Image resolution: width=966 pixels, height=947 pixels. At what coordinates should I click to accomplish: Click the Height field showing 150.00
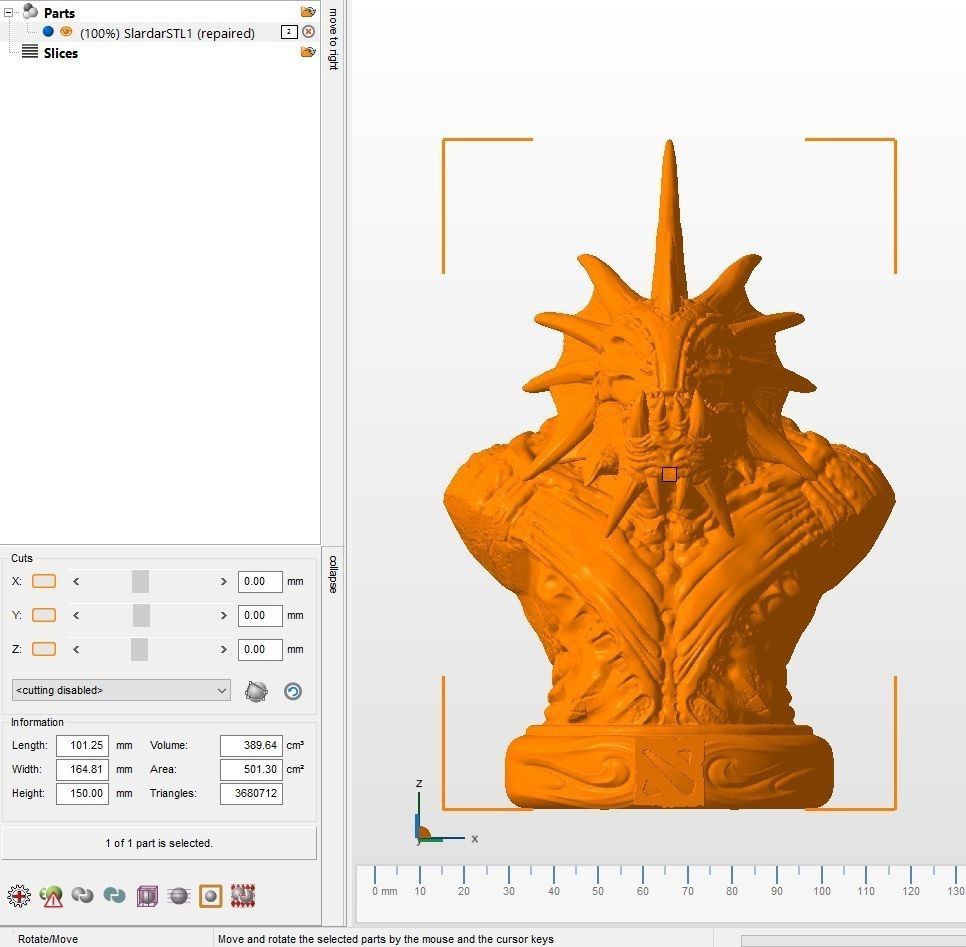pos(83,794)
